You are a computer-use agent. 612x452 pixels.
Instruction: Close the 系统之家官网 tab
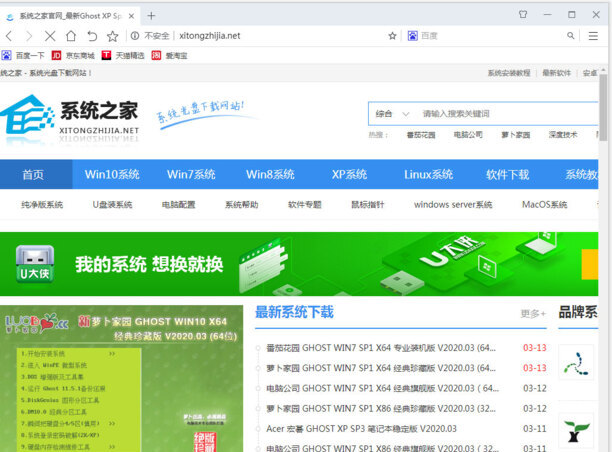(x=132, y=16)
